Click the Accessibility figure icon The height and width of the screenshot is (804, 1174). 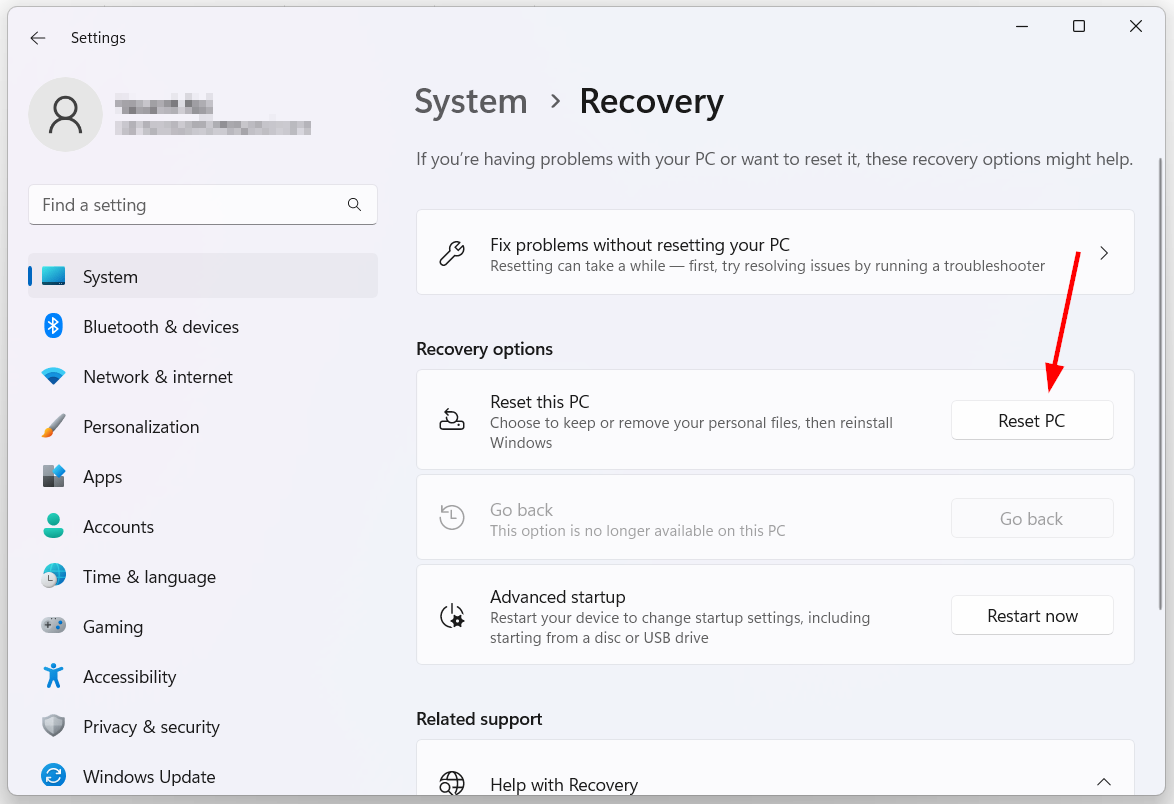(x=53, y=676)
